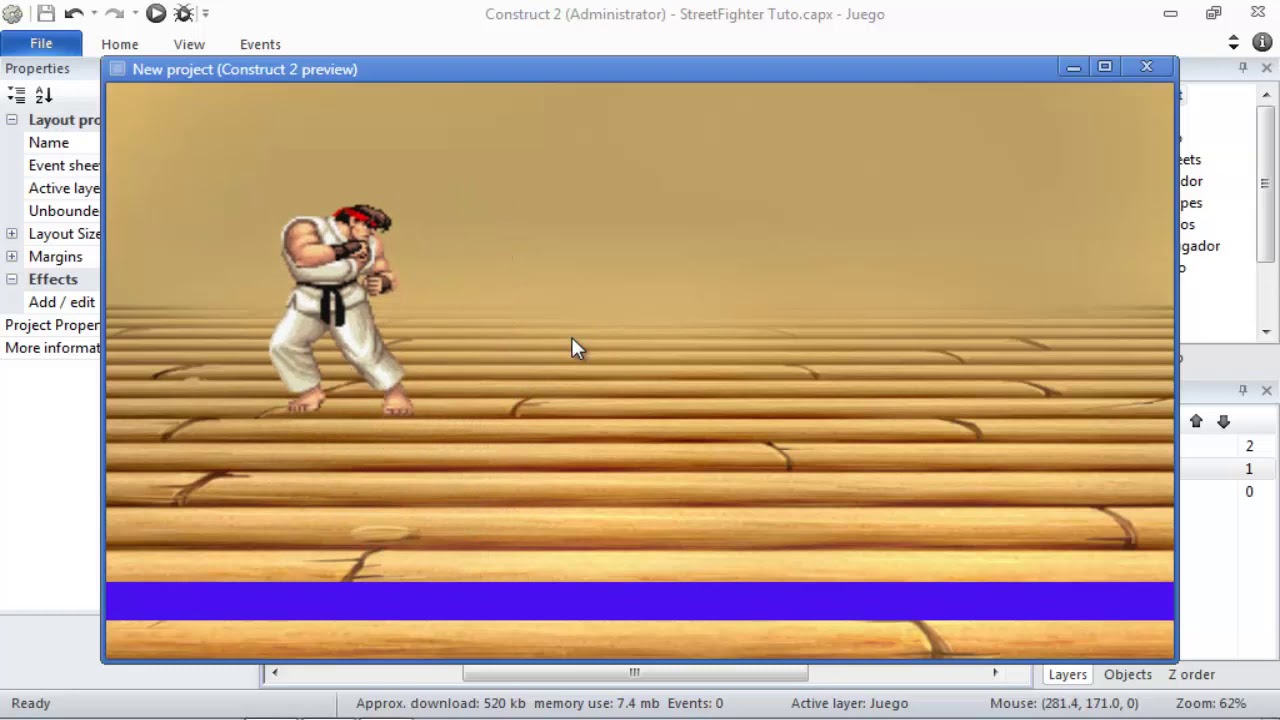The image size is (1280, 720).
Task: Close the Construct 2 preview window
Action: [1147, 67]
